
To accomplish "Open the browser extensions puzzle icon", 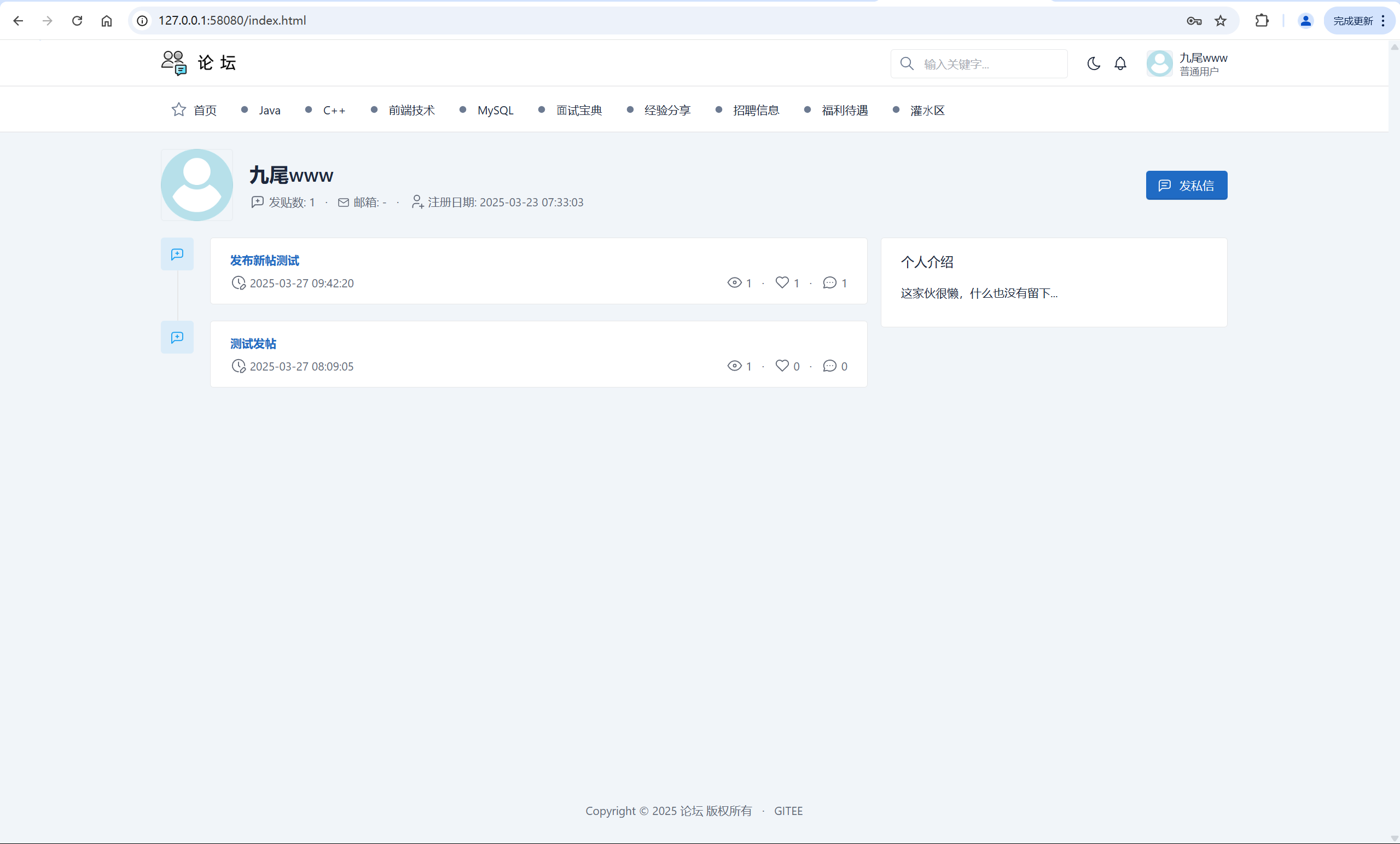I will point(1262,21).
